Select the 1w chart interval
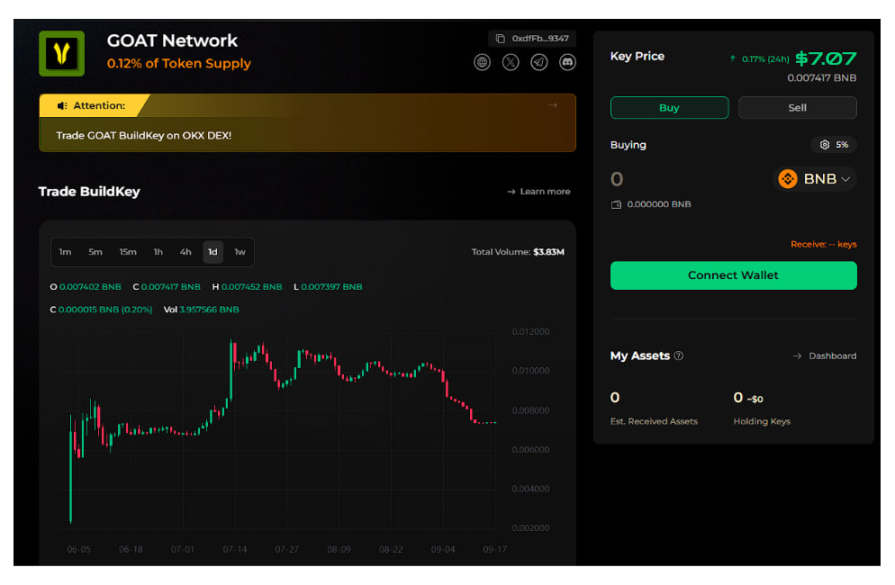 [x=240, y=252]
